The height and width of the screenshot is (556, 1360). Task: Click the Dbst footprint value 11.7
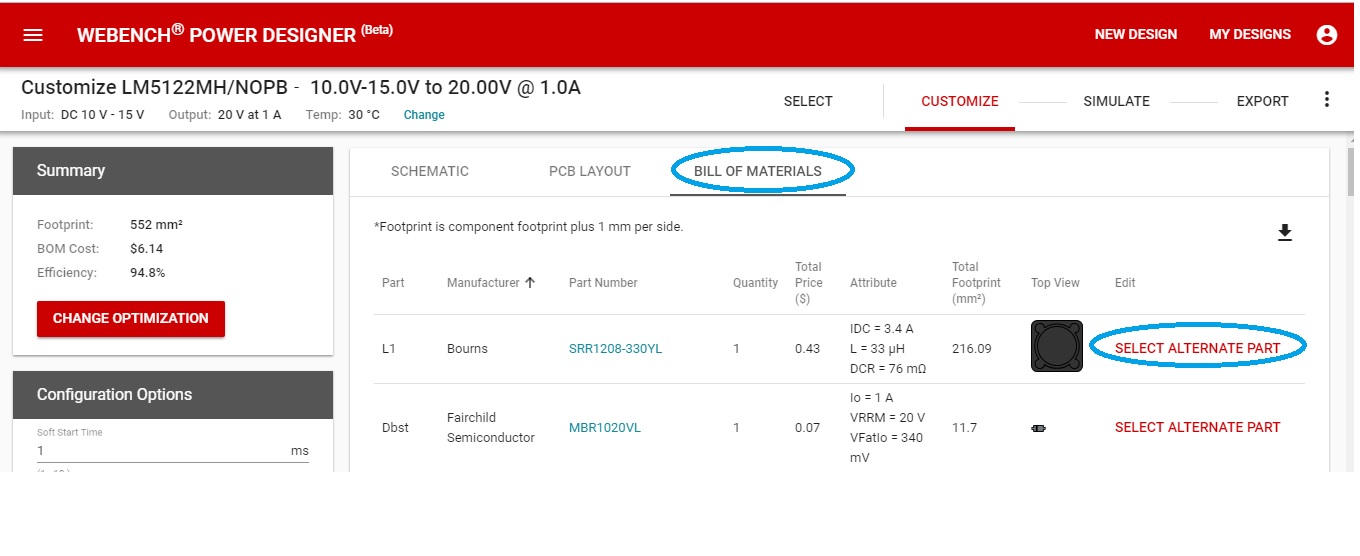pyautogui.click(x=964, y=428)
